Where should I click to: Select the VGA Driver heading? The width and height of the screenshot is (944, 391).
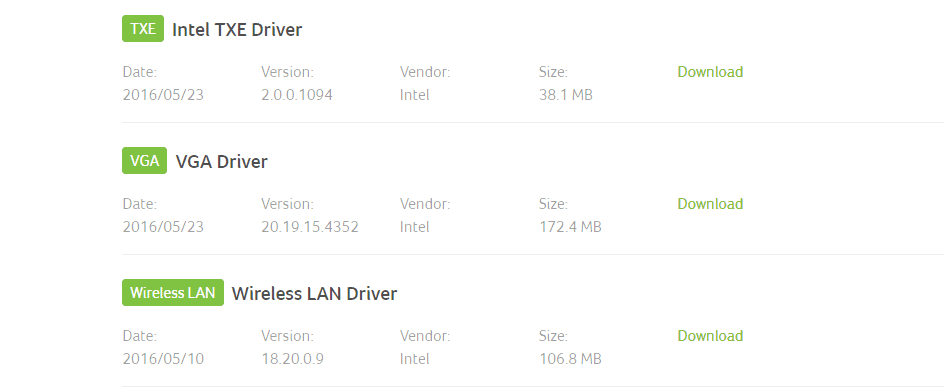(x=222, y=161)
